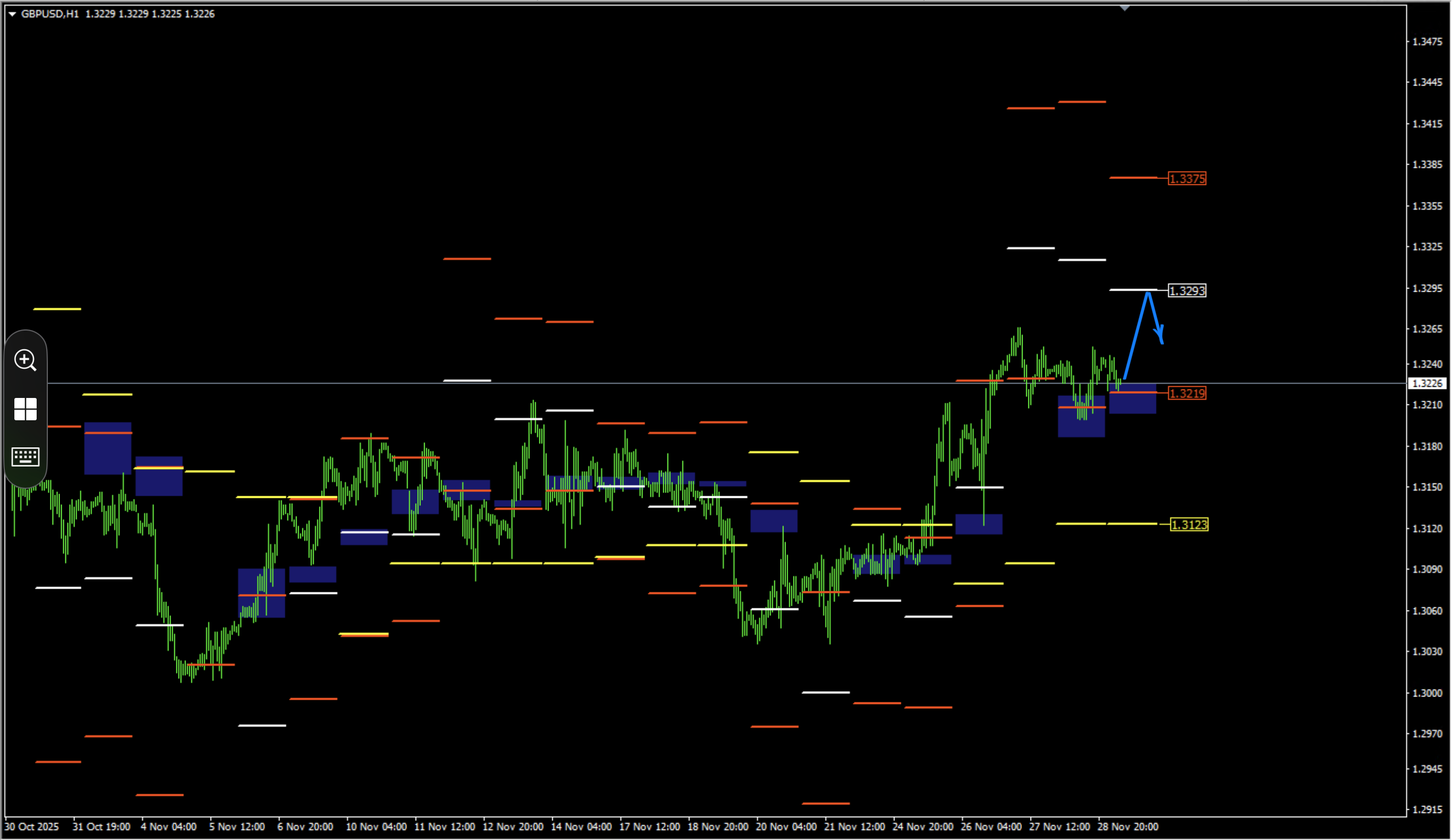
Task: Click the current price tag 1.3226
Action: point(1427,383)
